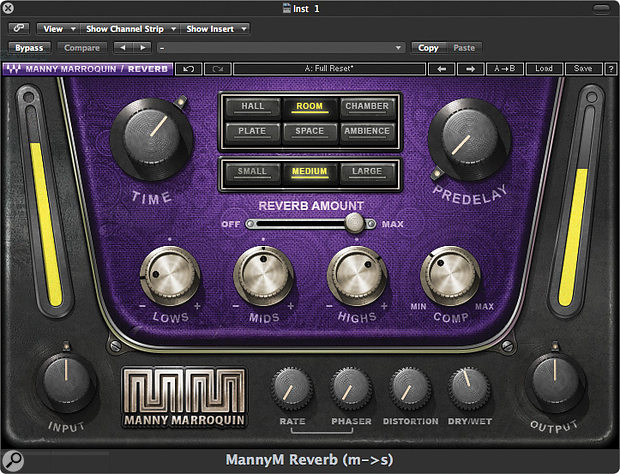Select the HALL reverb type
620x474 pixels.
(x=252, y=107)
